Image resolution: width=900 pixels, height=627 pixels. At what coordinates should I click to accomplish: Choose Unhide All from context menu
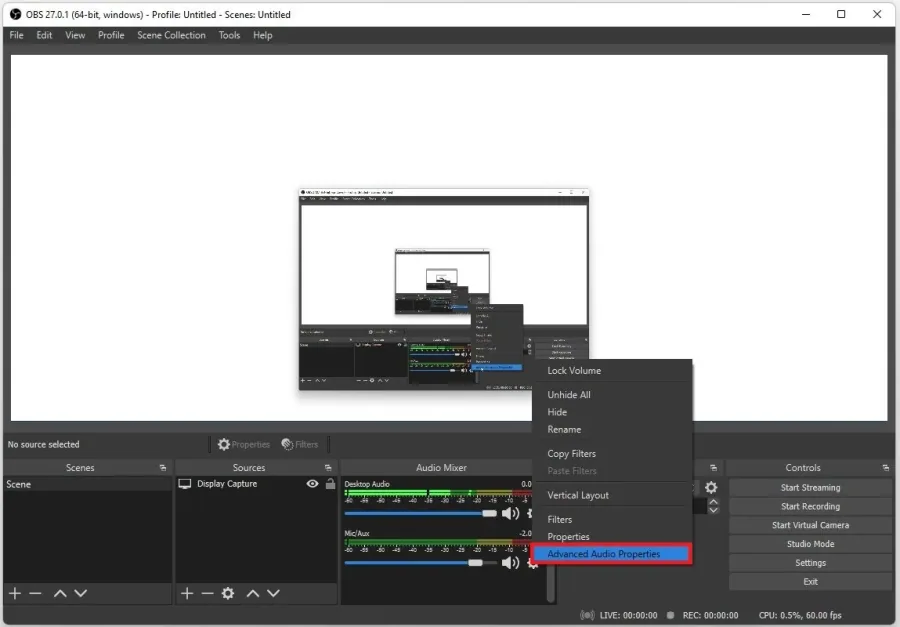point(612,394)
